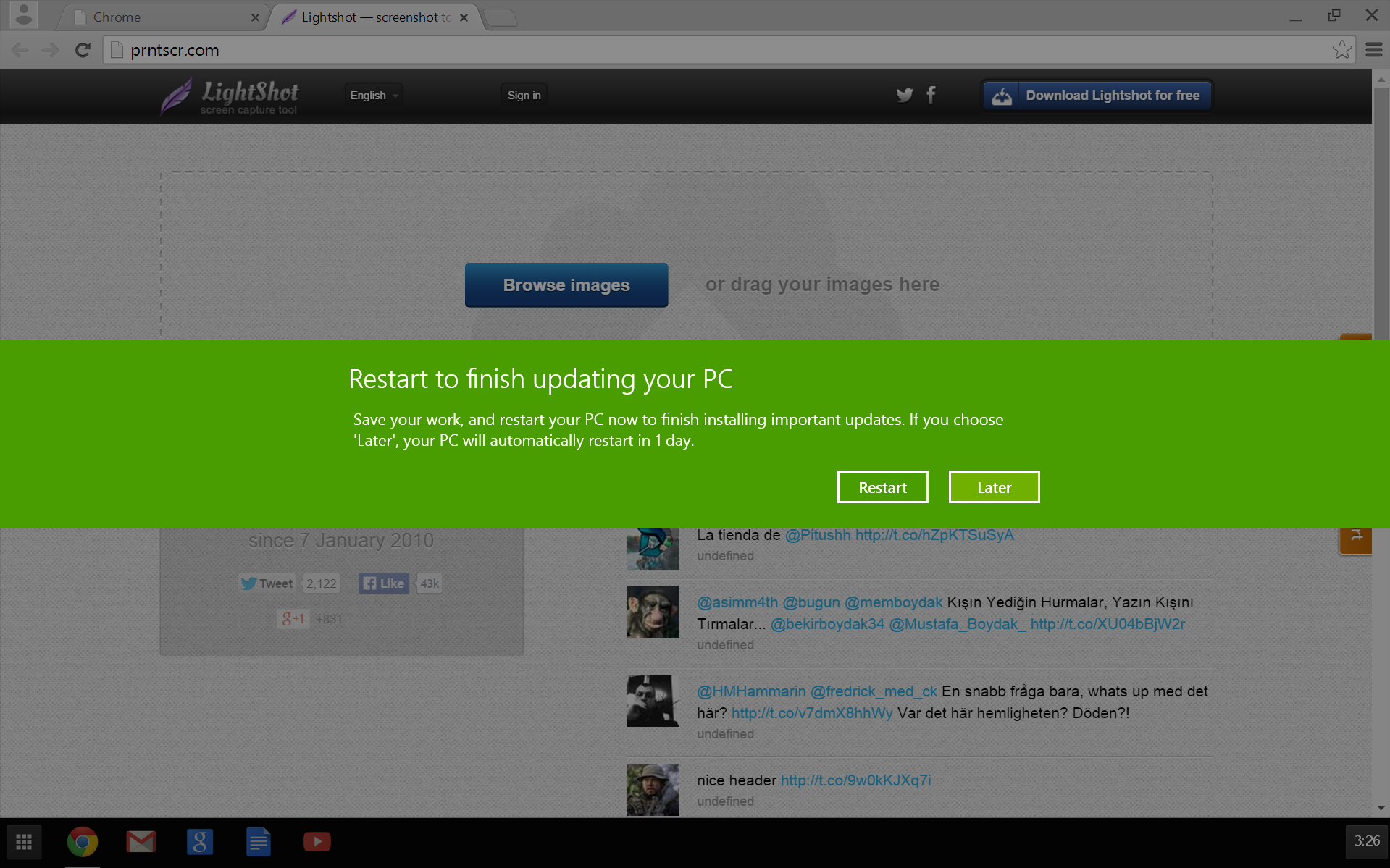Bookmark page with the star icon
1390x868 pixels.
(1341, 50)
